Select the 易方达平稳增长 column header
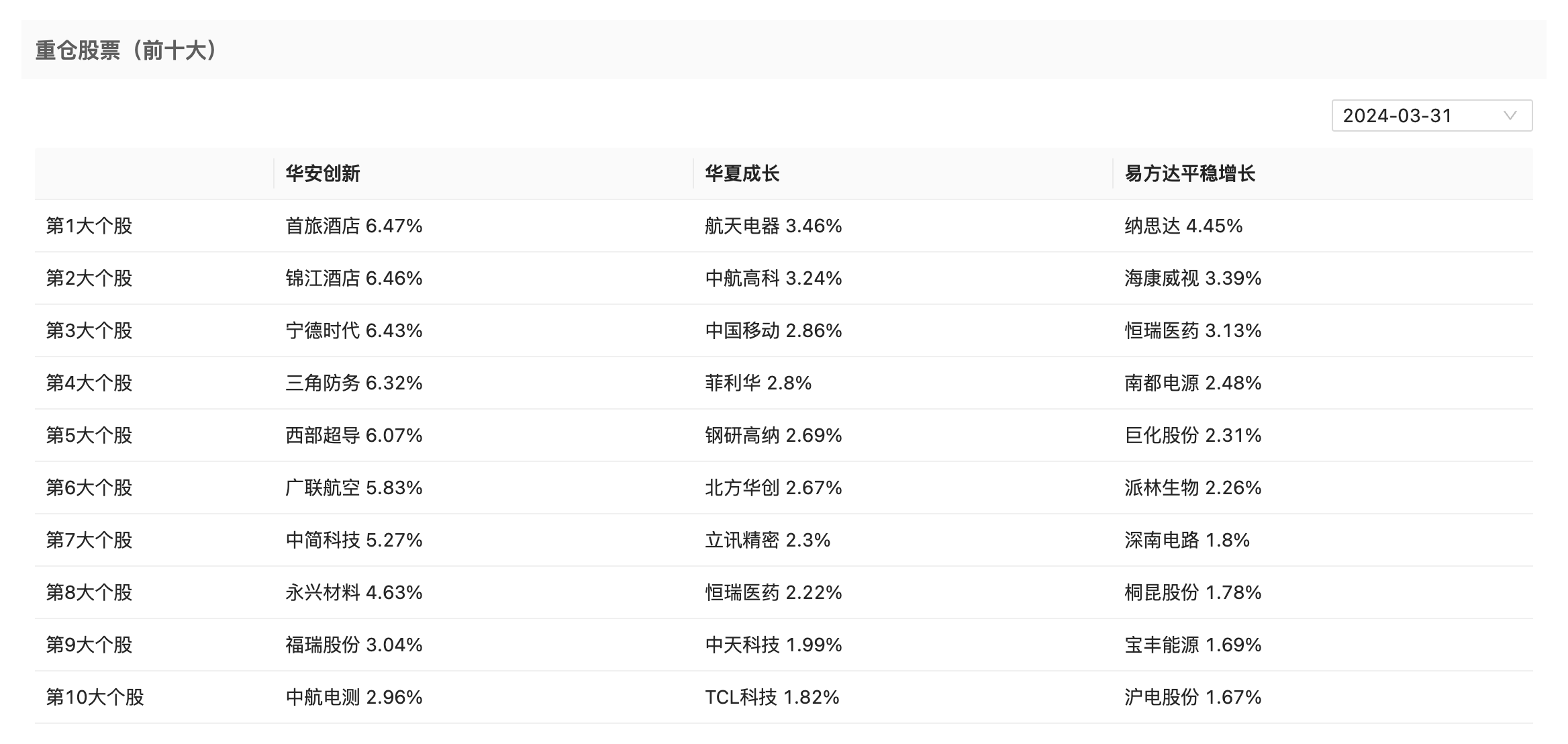Screen dimensions: 1568x744 (1189, 174)
